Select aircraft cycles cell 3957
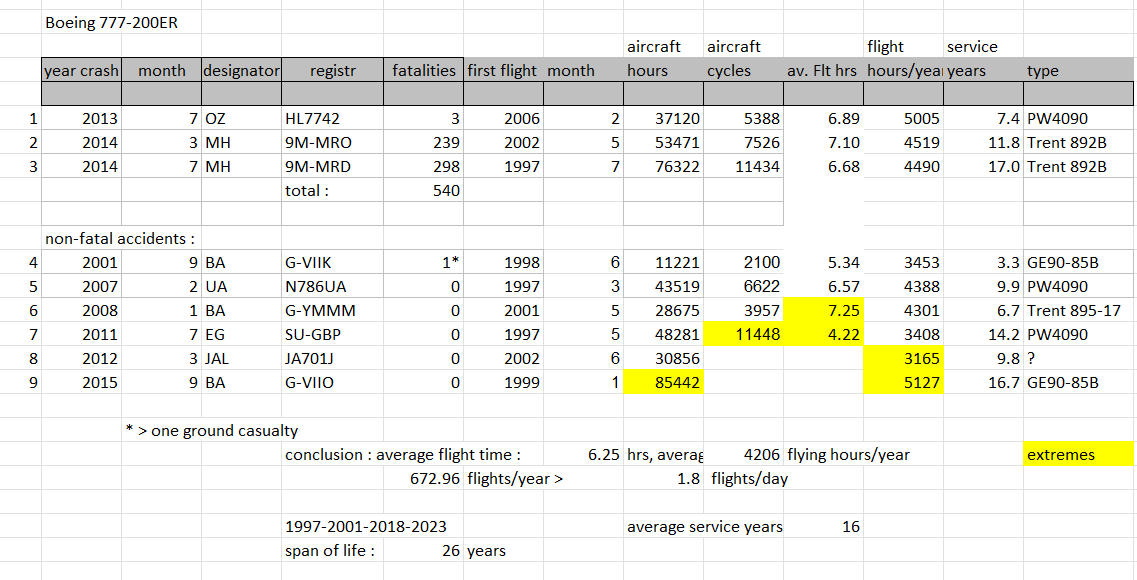 click(x=743, y=310)
